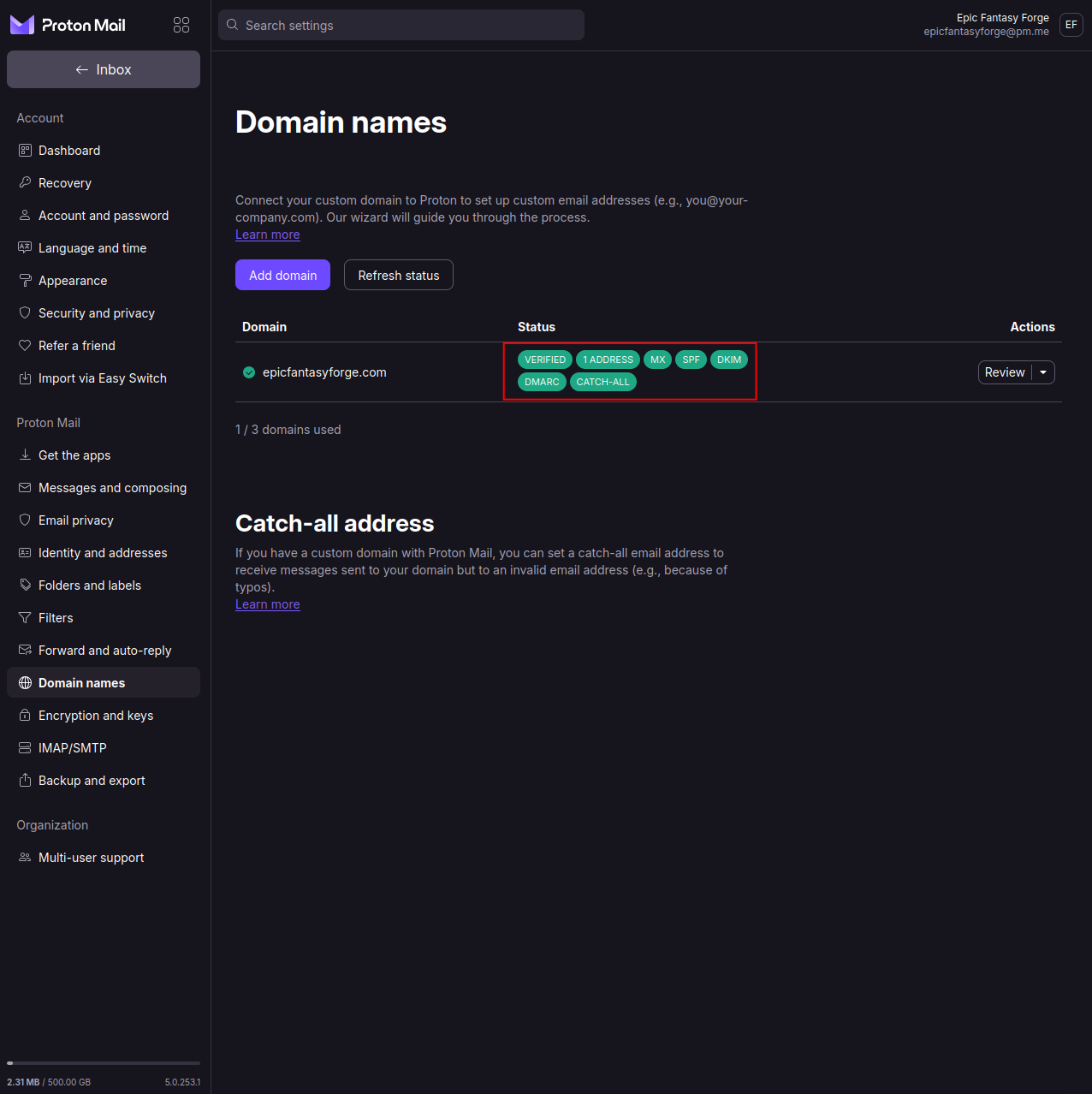The image size is (1092, 1094).
Task: Click the Dashboard icon in sidebar
Action: point(25,151)
